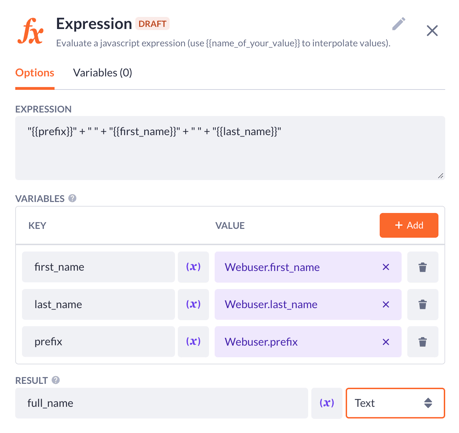Add a new variable with Add button
The image size is (459, 433).
[409, 225]
